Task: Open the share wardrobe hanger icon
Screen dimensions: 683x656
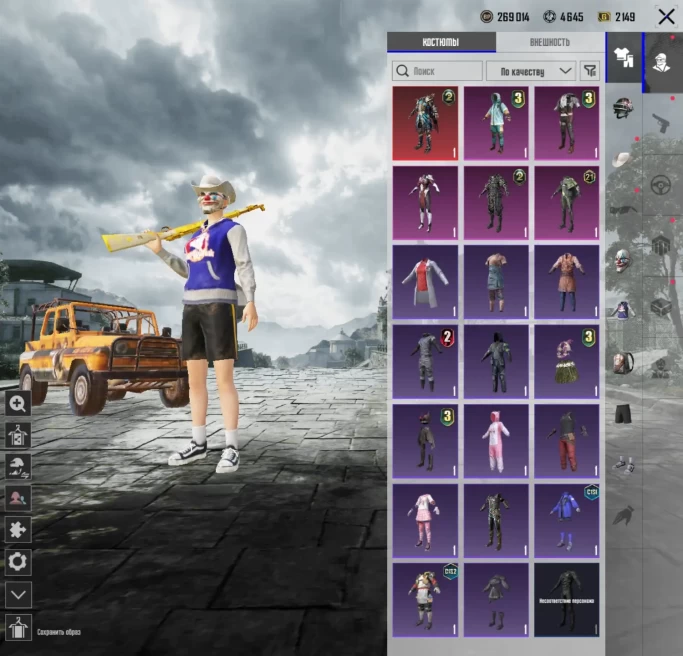Action: (x=18, y=435)
